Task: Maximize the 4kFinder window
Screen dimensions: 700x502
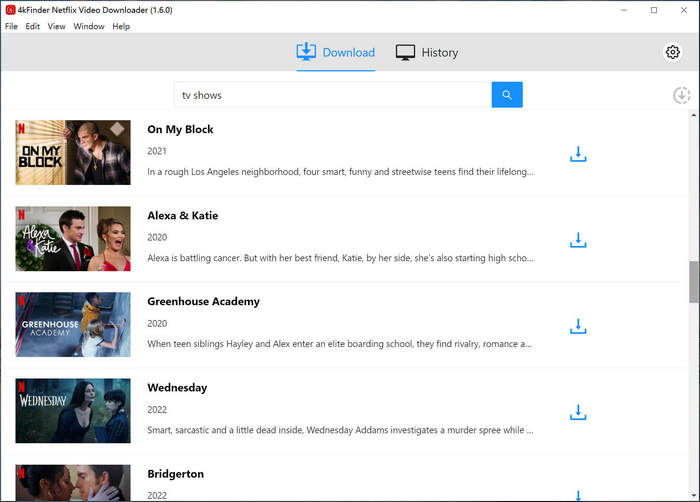Action: pyautogui.click(x=654, y=10)
